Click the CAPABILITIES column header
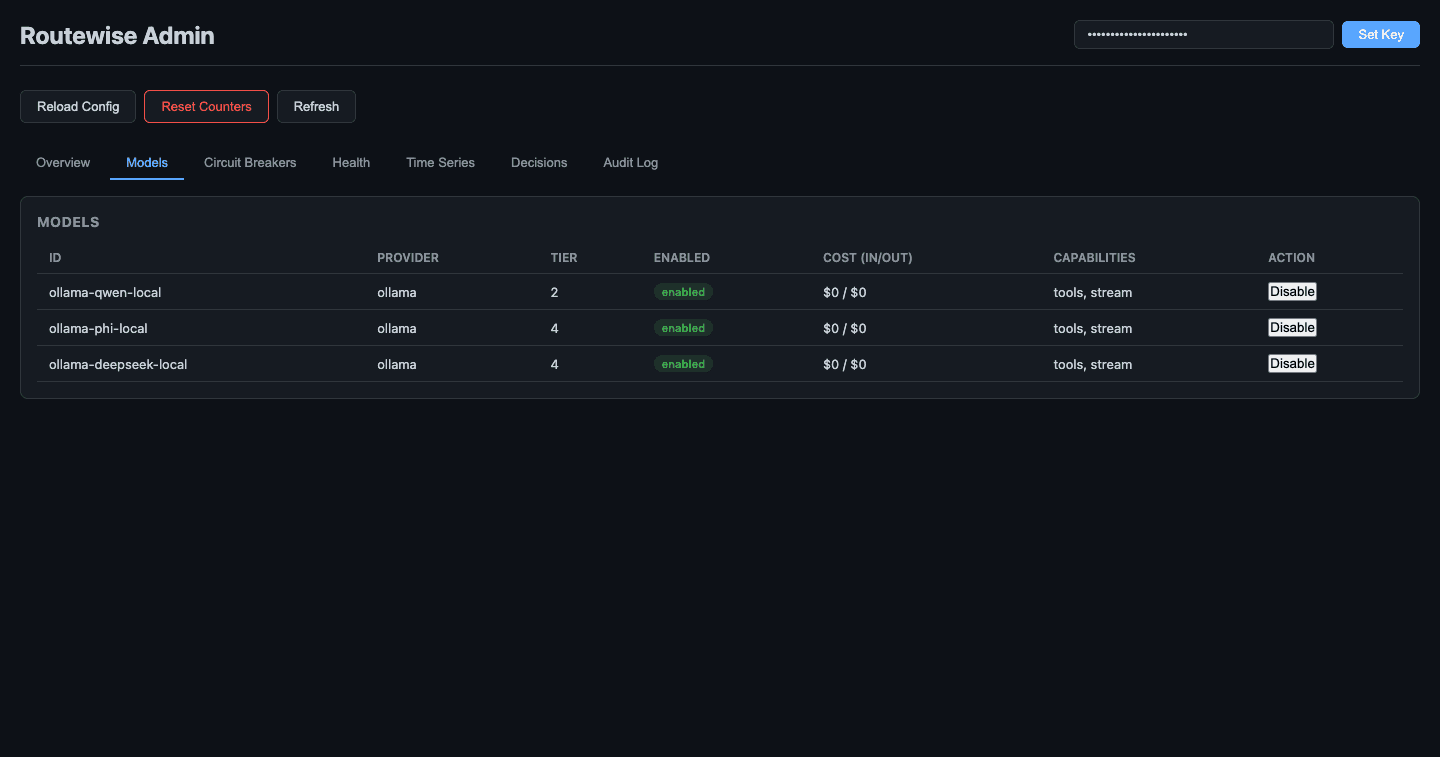 (1094, 257)
